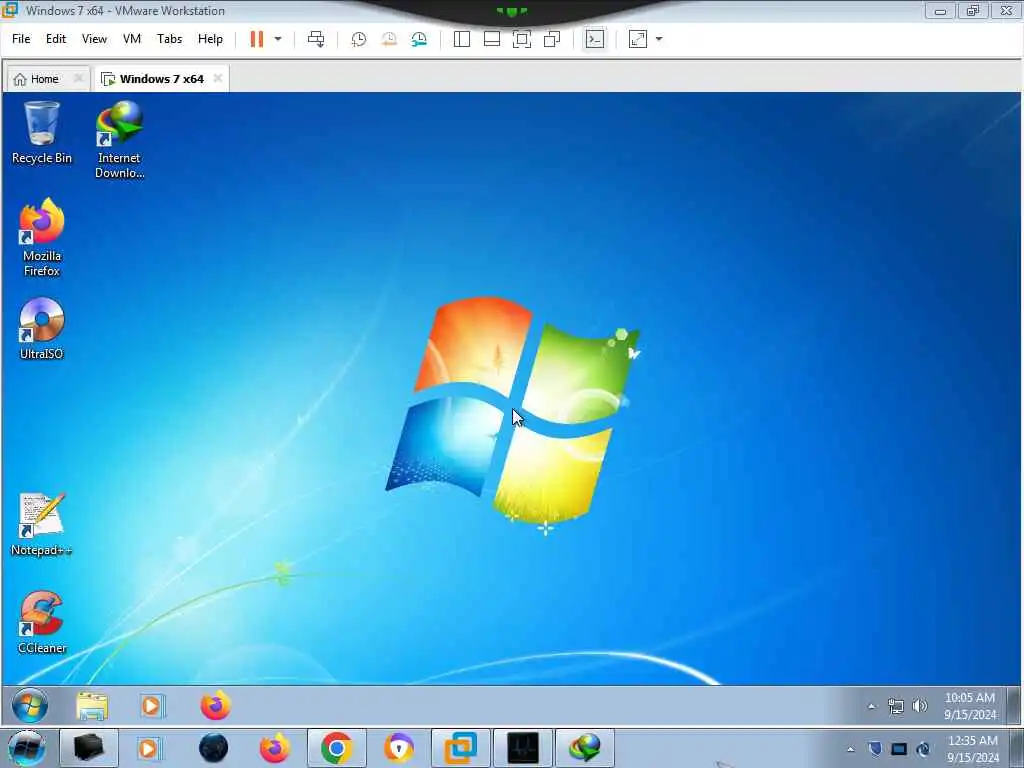Click the monitor icon in host tray

click(899, 749)
